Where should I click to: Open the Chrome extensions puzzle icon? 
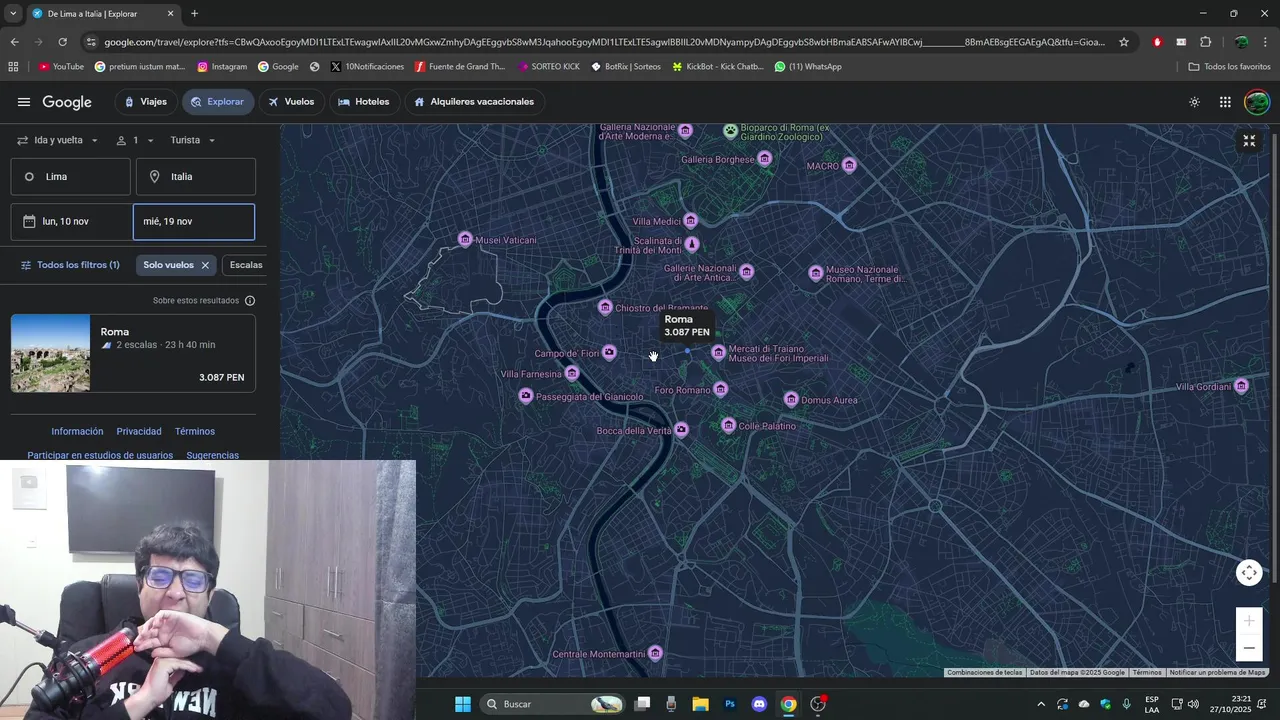pyautogui.click(x=1205, y=42)
